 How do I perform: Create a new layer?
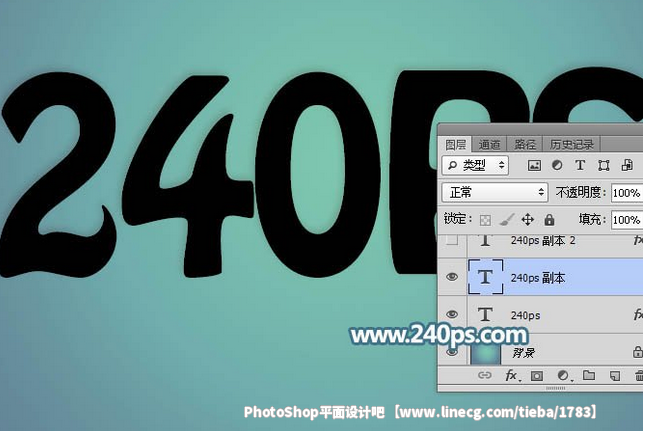click(x=615, y=375)
